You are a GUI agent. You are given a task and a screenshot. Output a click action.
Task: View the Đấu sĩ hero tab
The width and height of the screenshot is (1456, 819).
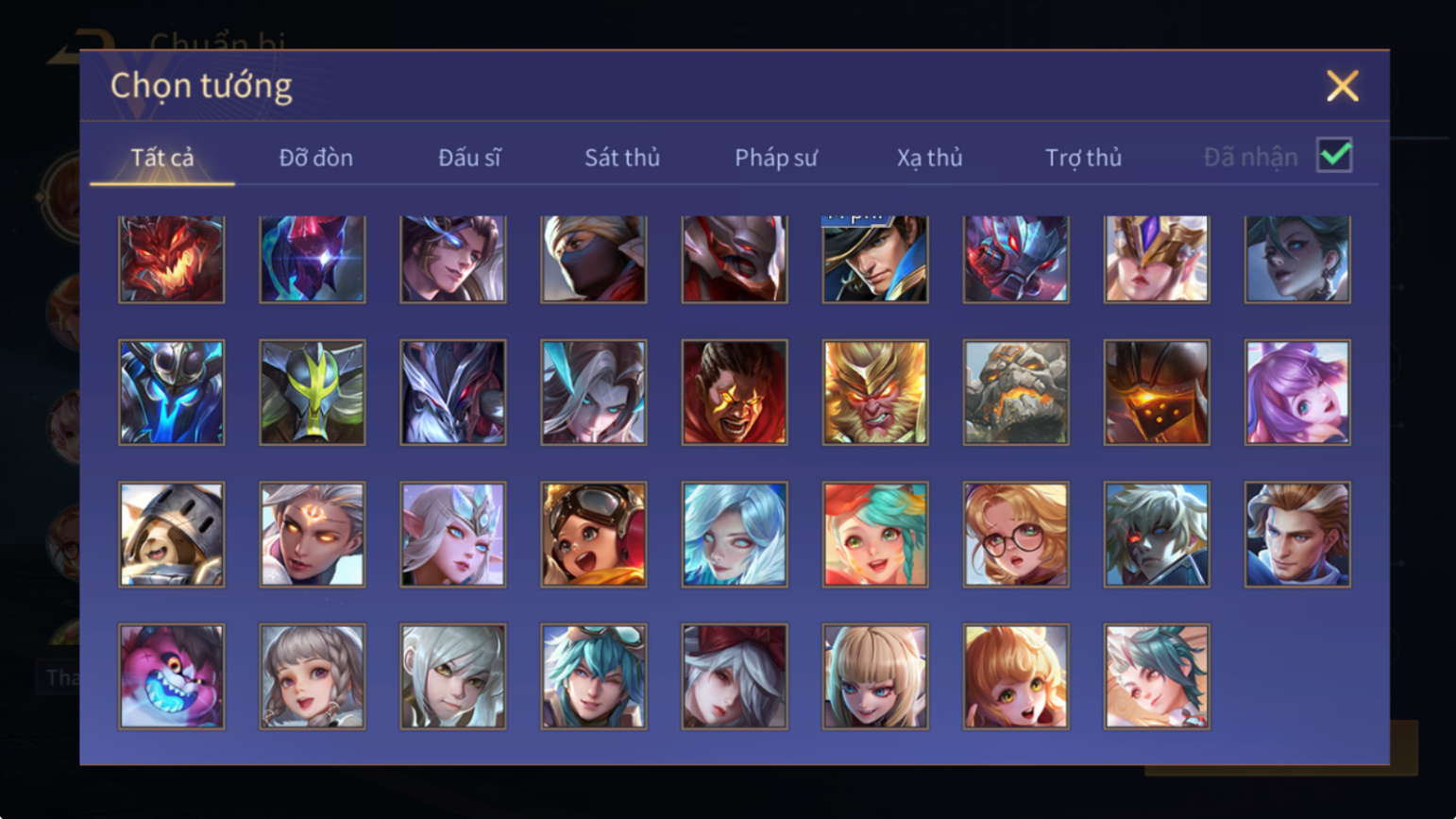pyautogui.click(x=469, y=158)
